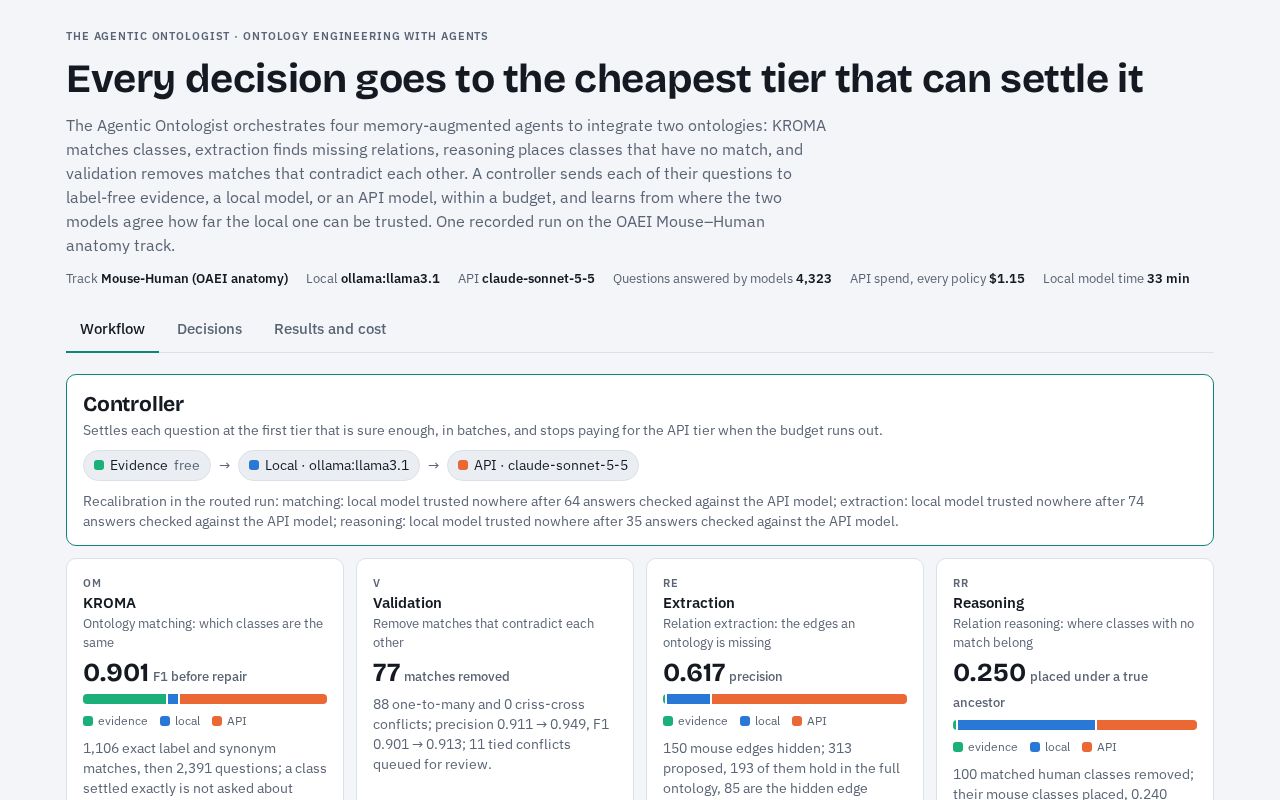
Task: Click KROMA legend's evidence swatch
Action: [x=88, y=721]
